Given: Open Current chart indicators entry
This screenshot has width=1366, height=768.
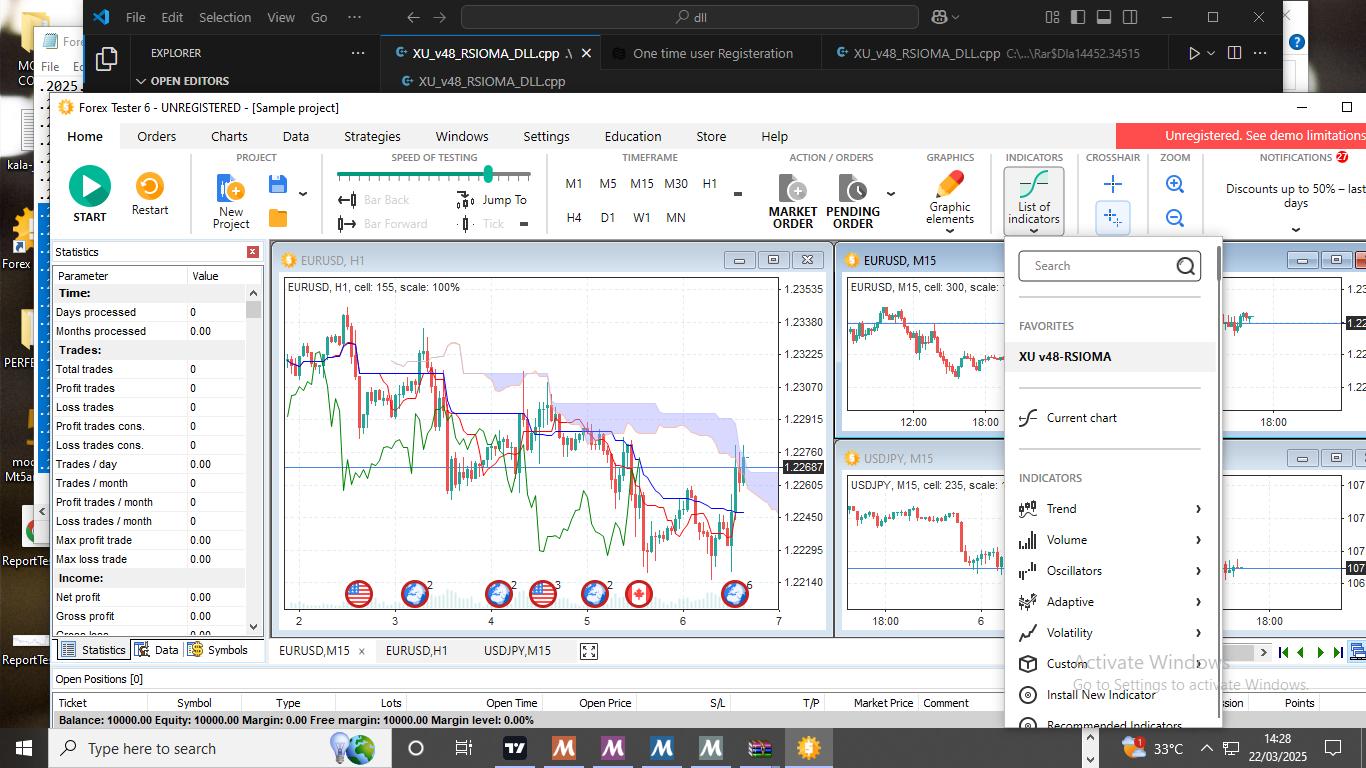Looking at the screenshot, I should pos(1110,418).
